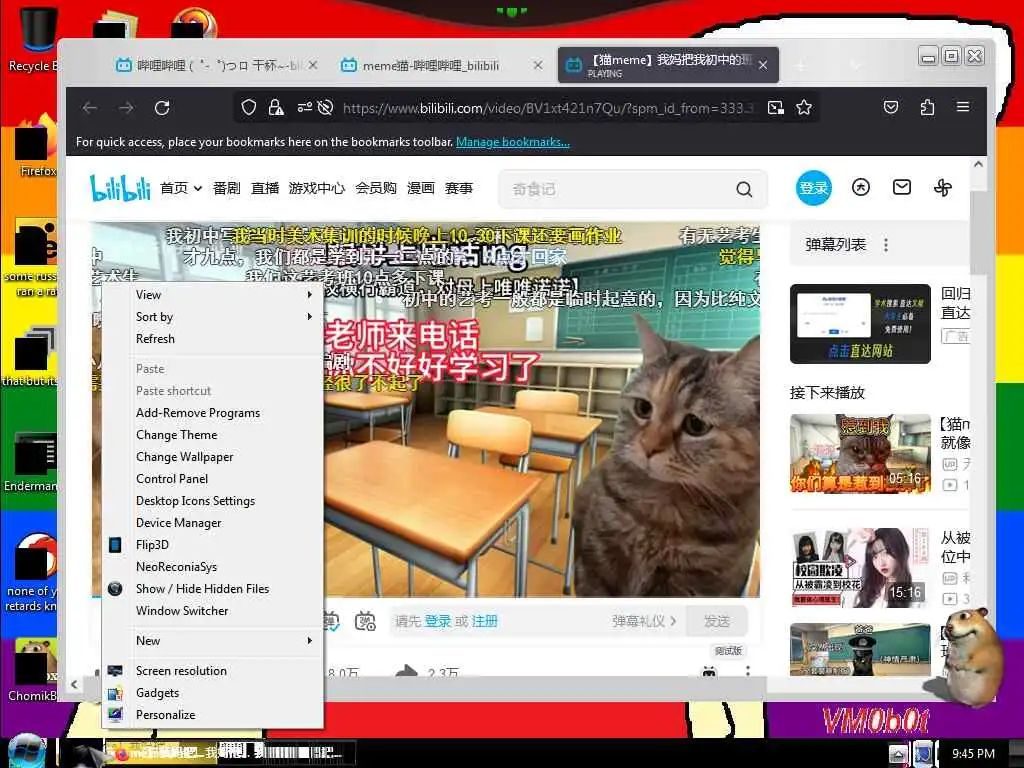Viewport: 1024px width, 768px height.
Task: Open Firefox desktop shortcut
Action: point(33,144)
